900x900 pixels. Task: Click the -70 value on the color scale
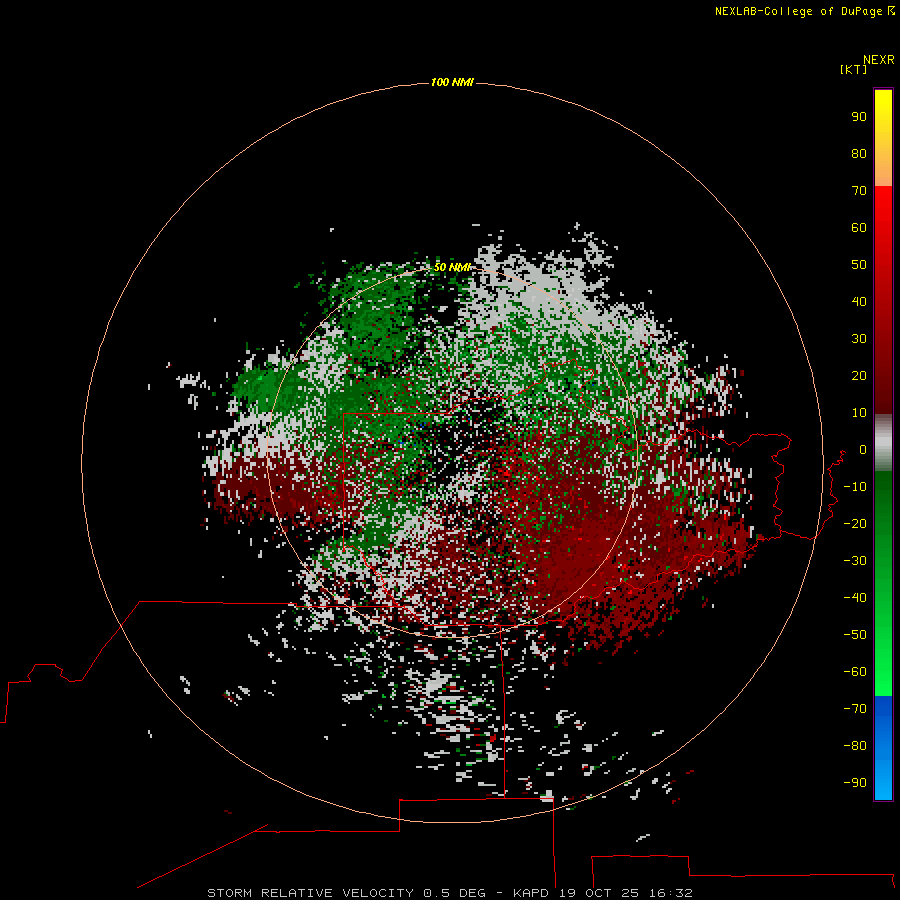click(855, 709)
